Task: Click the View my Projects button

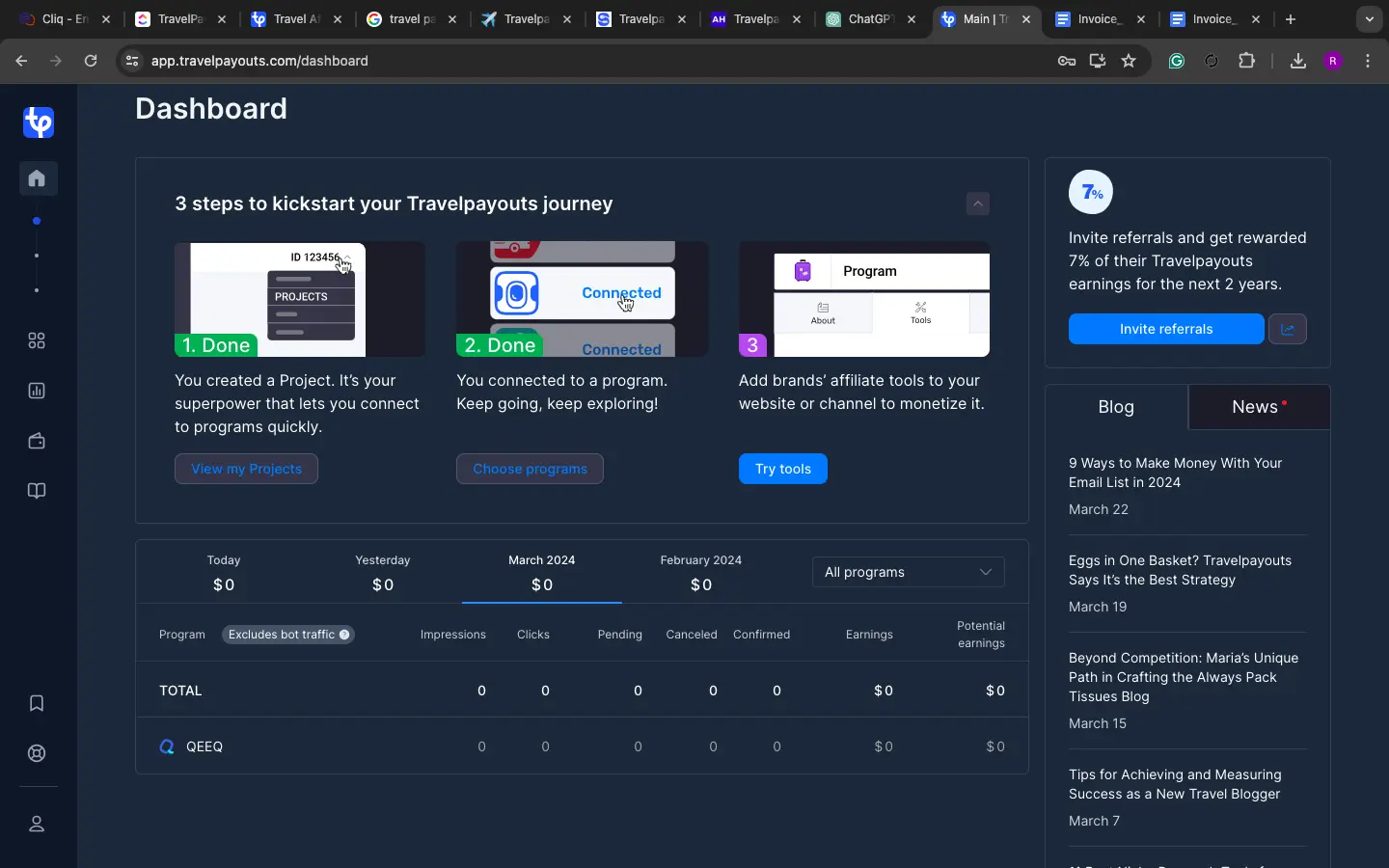Action: (x=246, y=469)
